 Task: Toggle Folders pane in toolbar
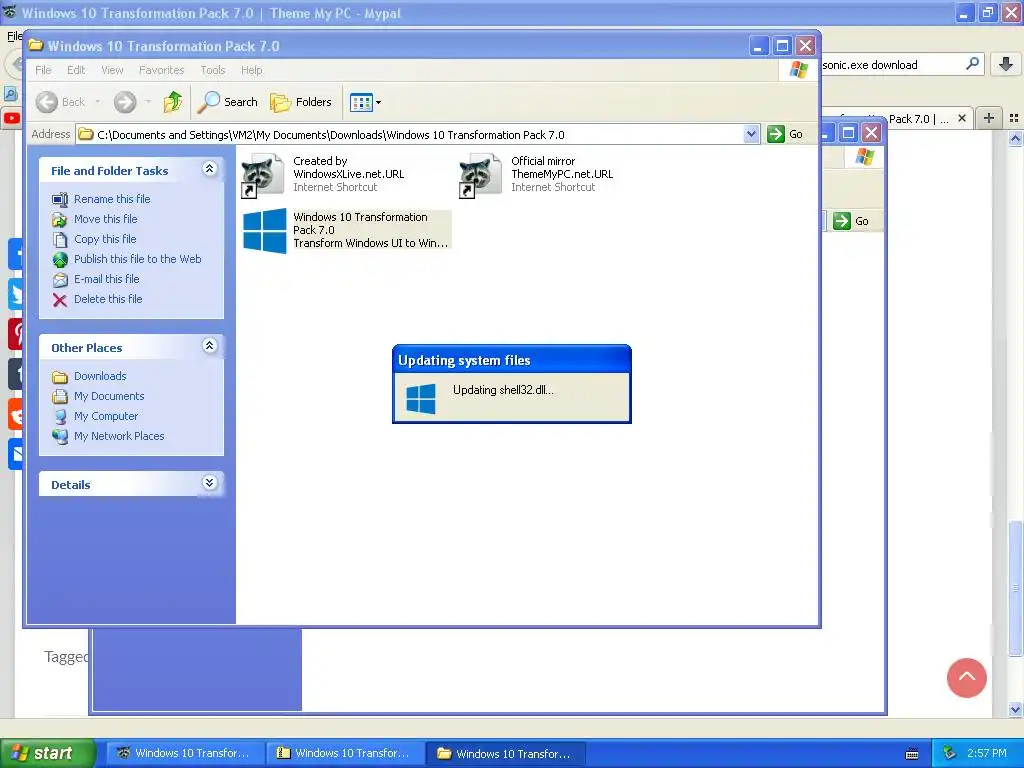pos(301,102)
